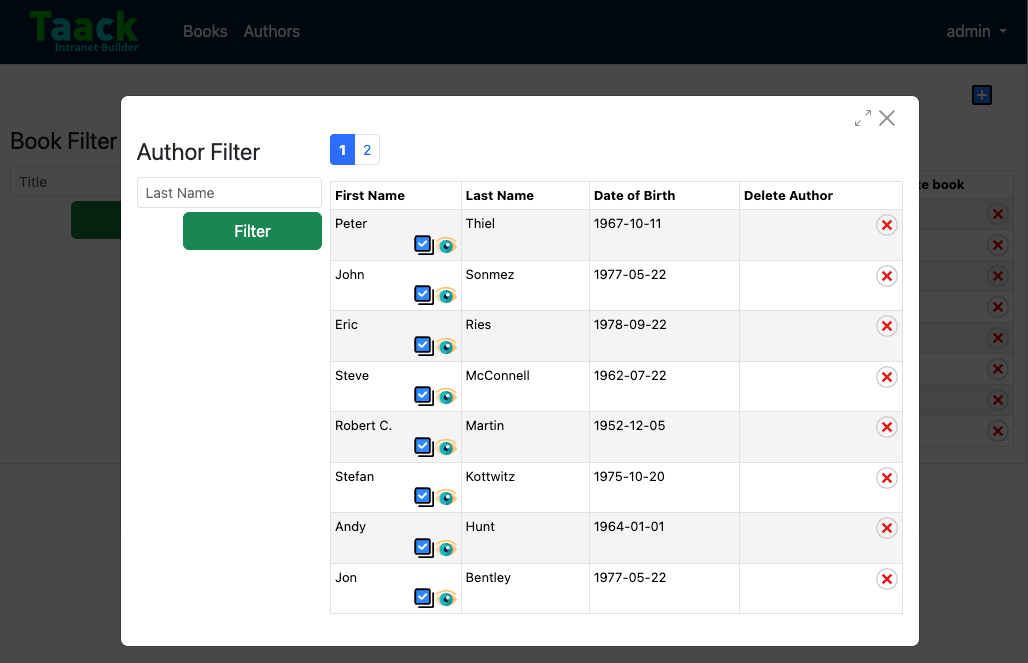Open the Books menu in the navbar
Viewport: 1028px width, 663px height.
pos(205,31)
